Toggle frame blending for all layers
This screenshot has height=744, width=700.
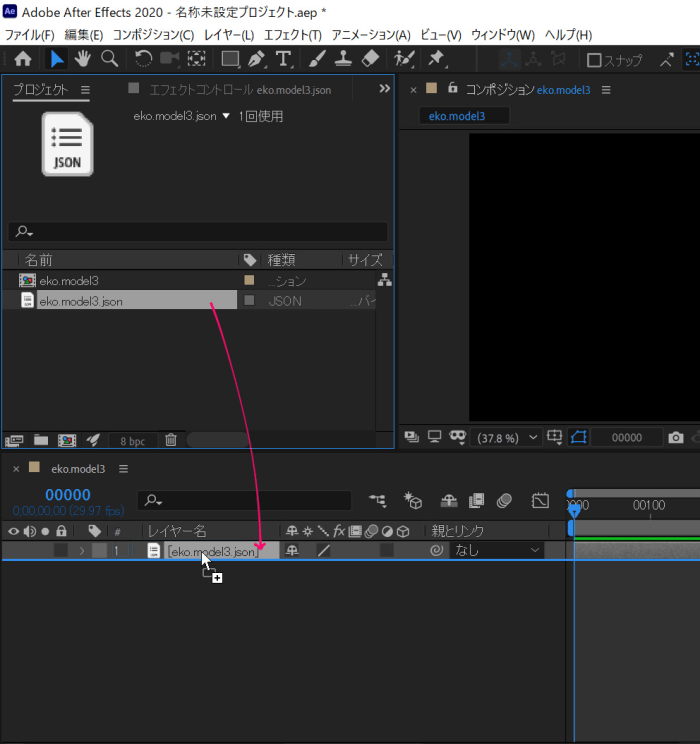476,500
